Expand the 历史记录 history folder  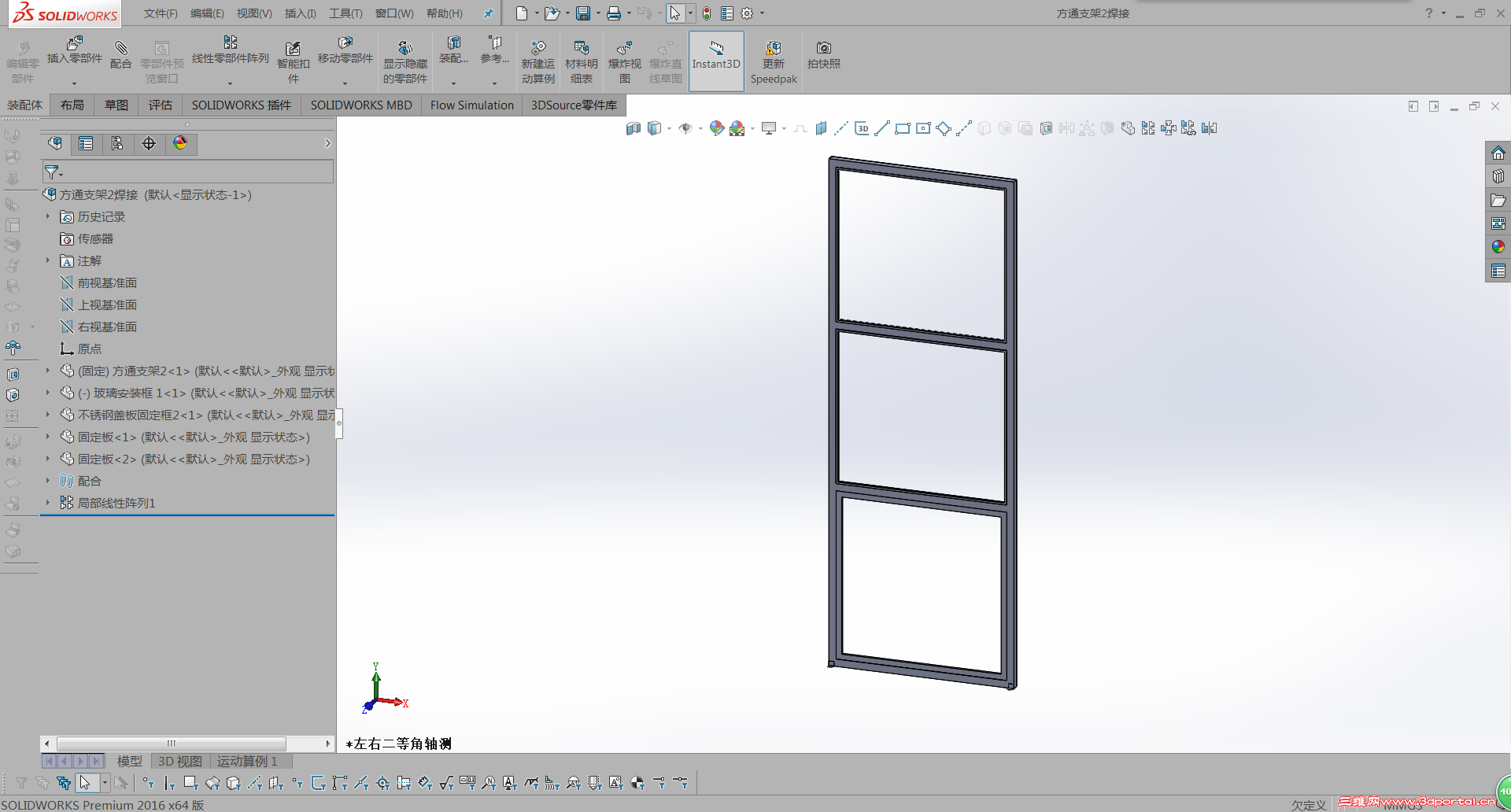48,216
